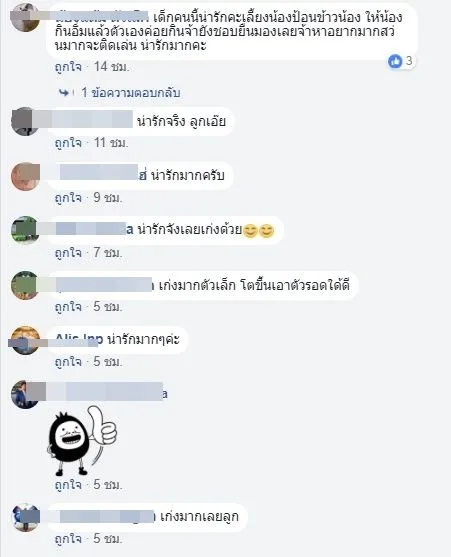Like the comment น่ารักมากครับ

click(x=68, y=198)
